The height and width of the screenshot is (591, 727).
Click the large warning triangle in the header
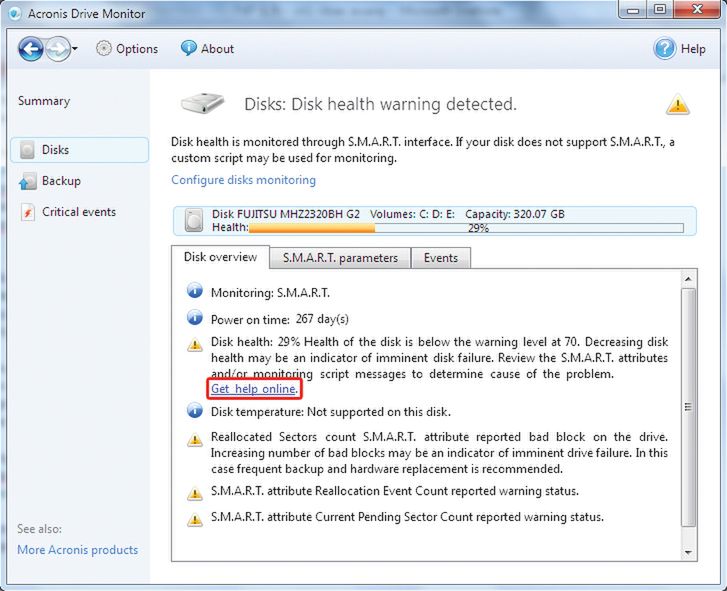[677, 104]
